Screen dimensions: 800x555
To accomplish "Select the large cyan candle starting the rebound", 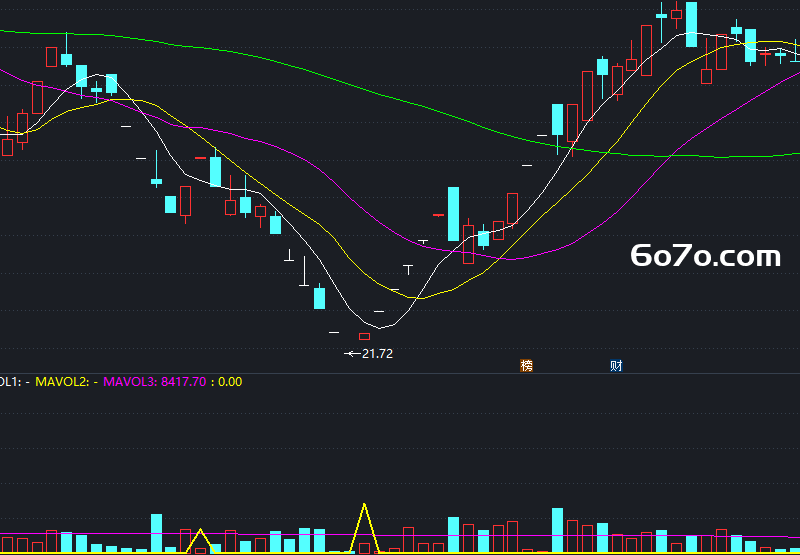I will pos(453,214).
